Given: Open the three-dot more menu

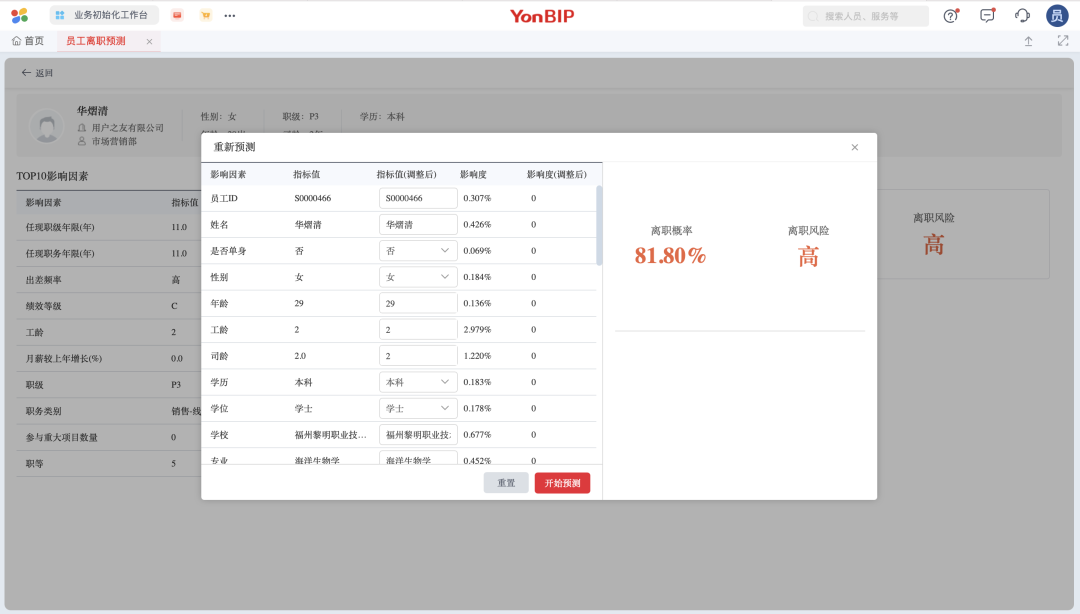Looking at the screenshot, I should [x=230, y=15].
